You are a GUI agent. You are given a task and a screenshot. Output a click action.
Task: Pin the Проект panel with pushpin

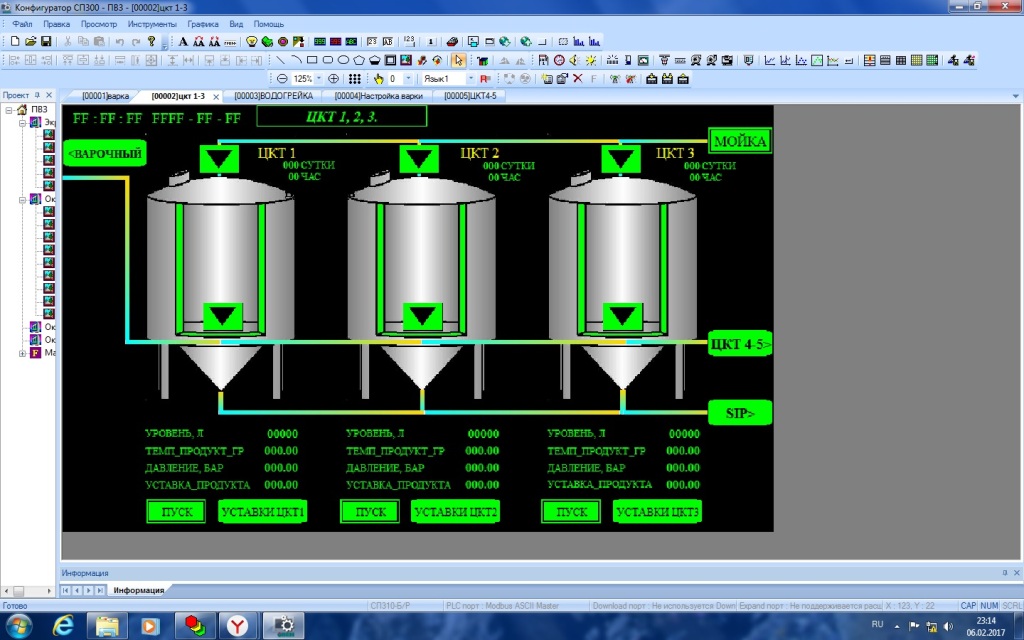(x=38, y=95)
